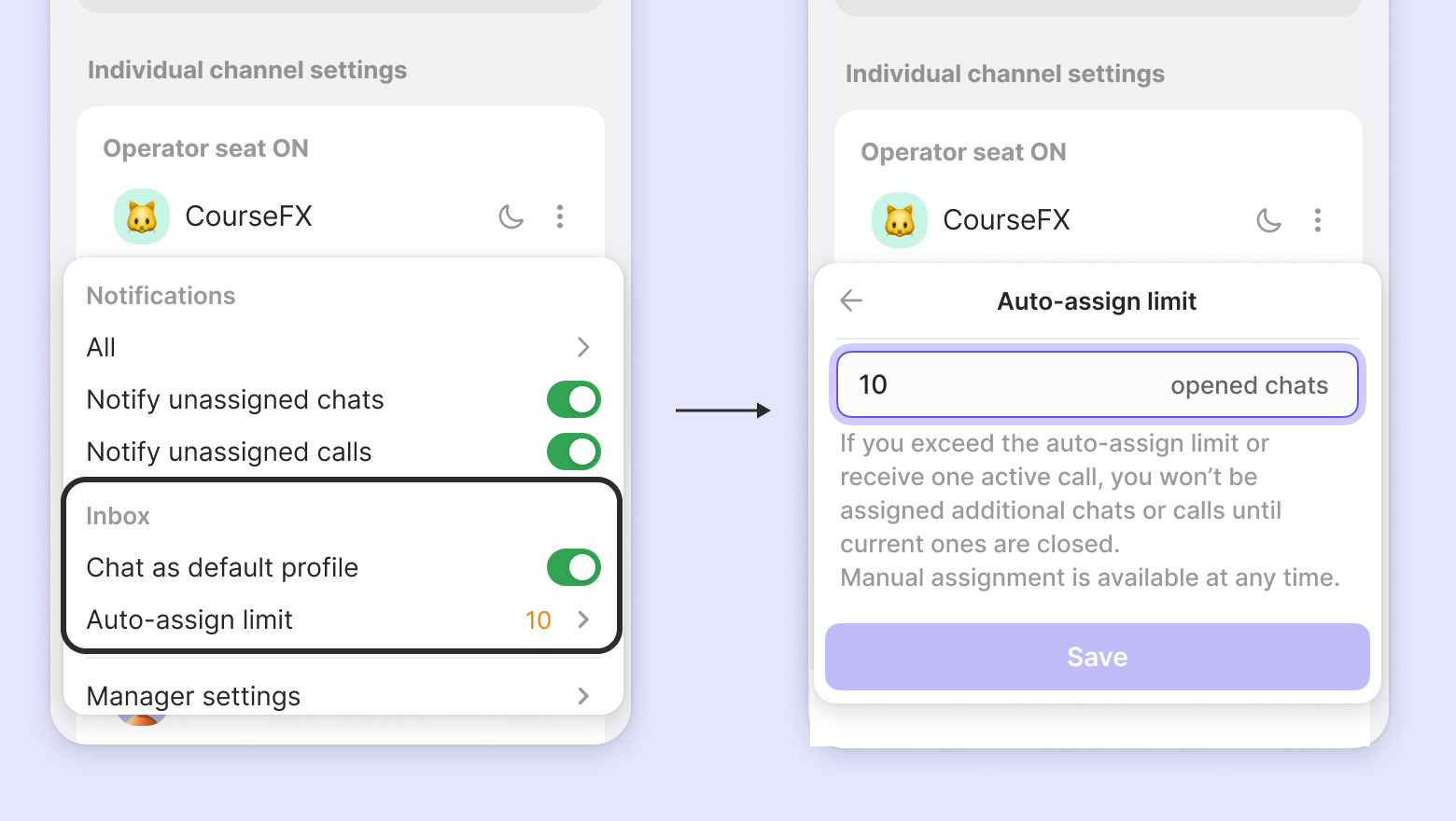Click the CourseFX channel name on the right
The image size is (1456, 821).
(1006, 220)
